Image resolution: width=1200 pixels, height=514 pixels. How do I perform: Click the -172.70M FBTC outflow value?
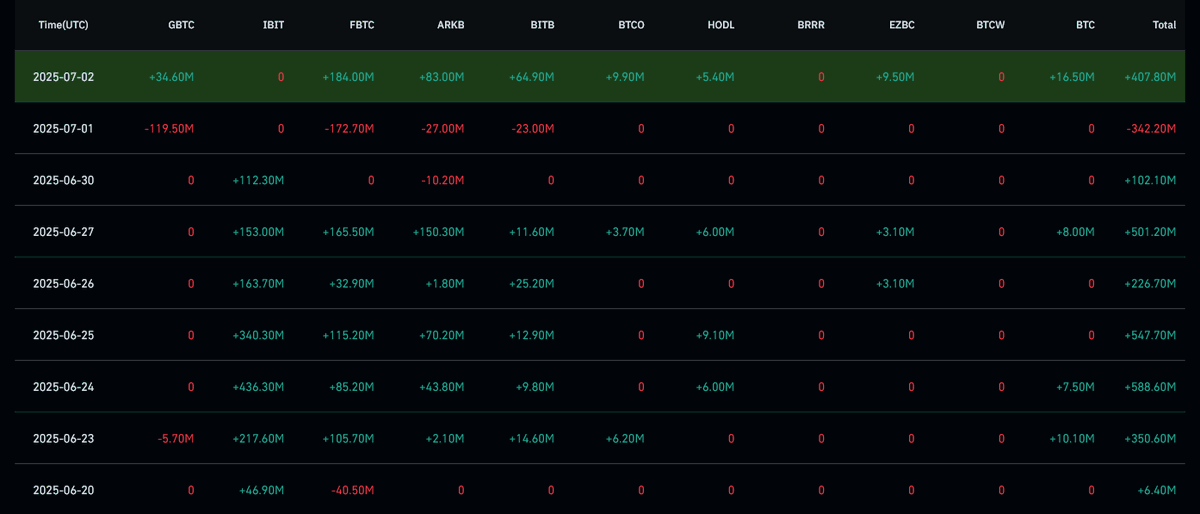(349, 129)
